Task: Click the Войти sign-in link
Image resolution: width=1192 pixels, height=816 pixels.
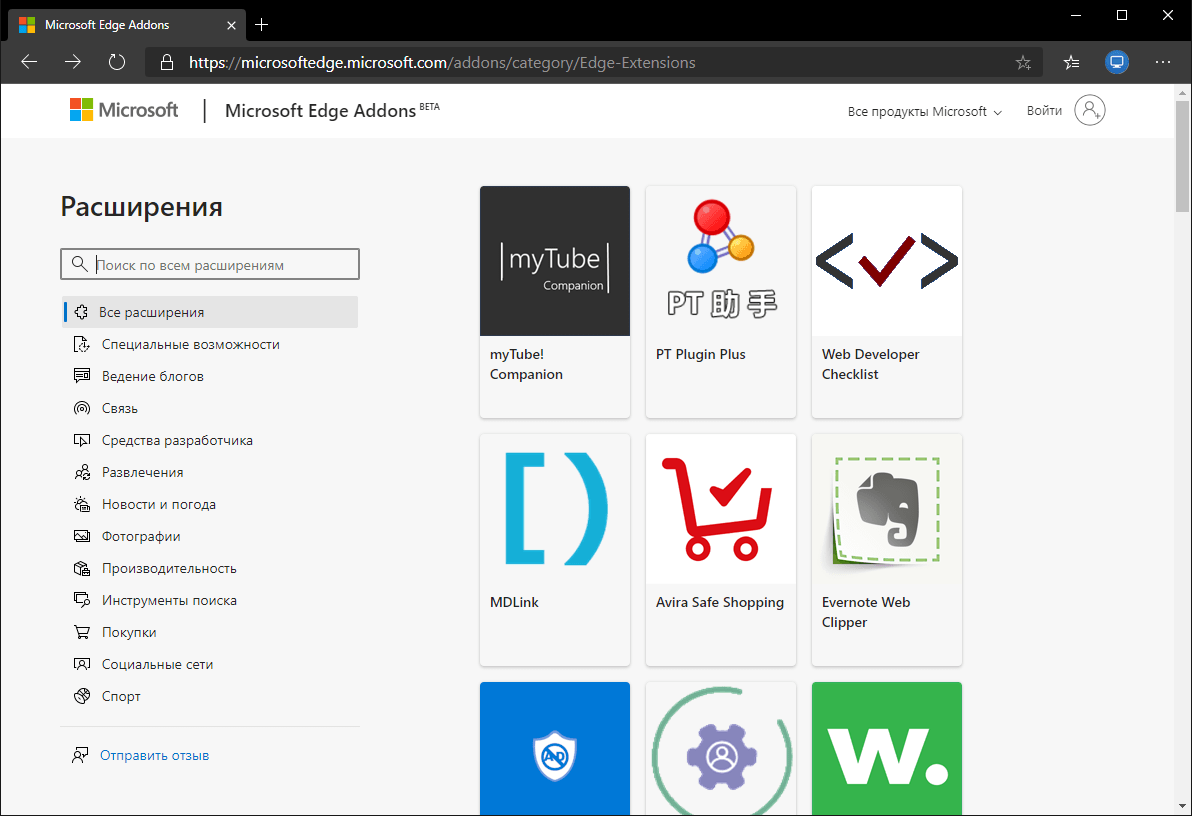Action: (x=1044, y=111)
